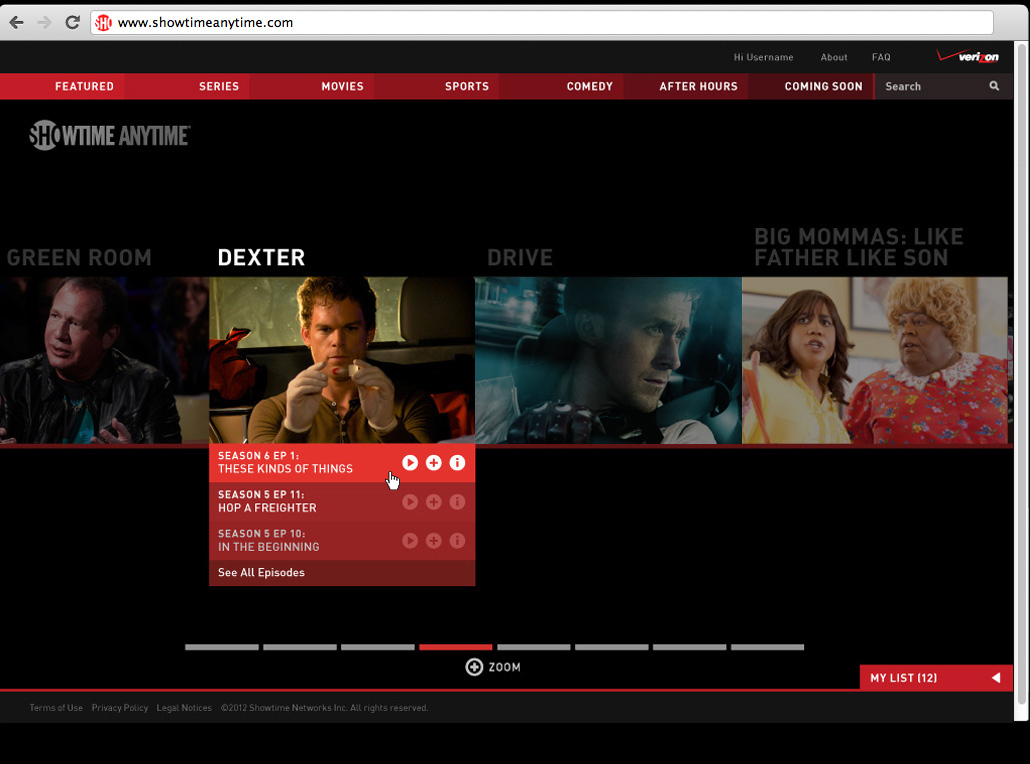Select the Comedy tab

pyautogui.click(x=589, y=86)
